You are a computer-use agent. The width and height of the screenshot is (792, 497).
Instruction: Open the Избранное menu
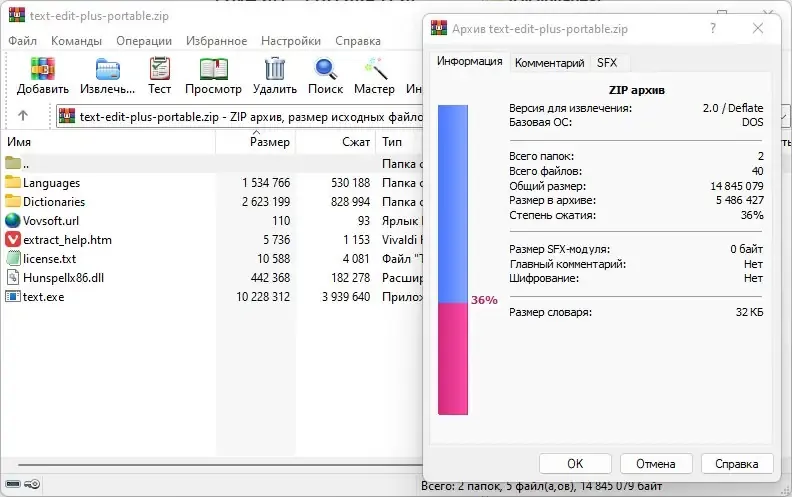coord(216,41)
